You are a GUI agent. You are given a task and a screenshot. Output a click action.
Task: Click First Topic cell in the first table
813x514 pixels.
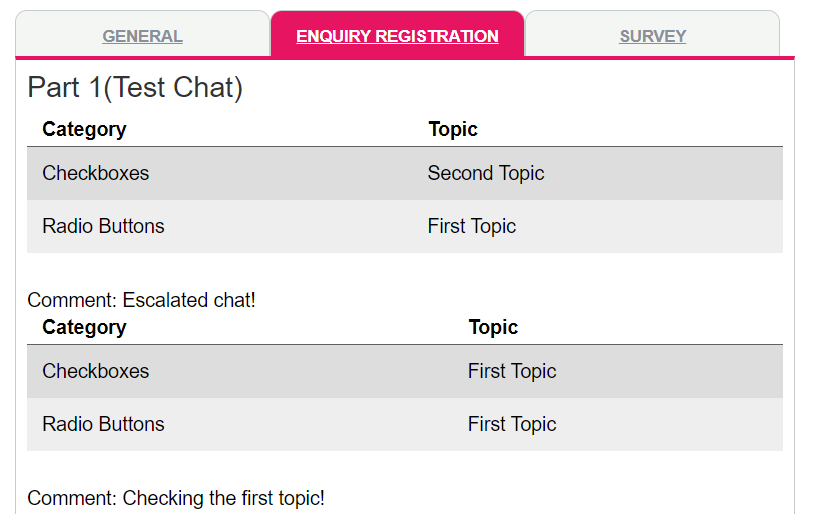click(472, 226)
